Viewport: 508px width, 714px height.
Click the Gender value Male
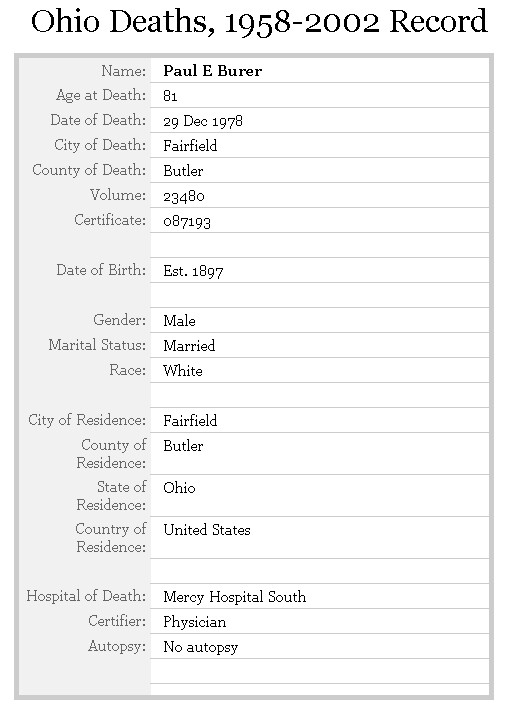coord(179,321)
